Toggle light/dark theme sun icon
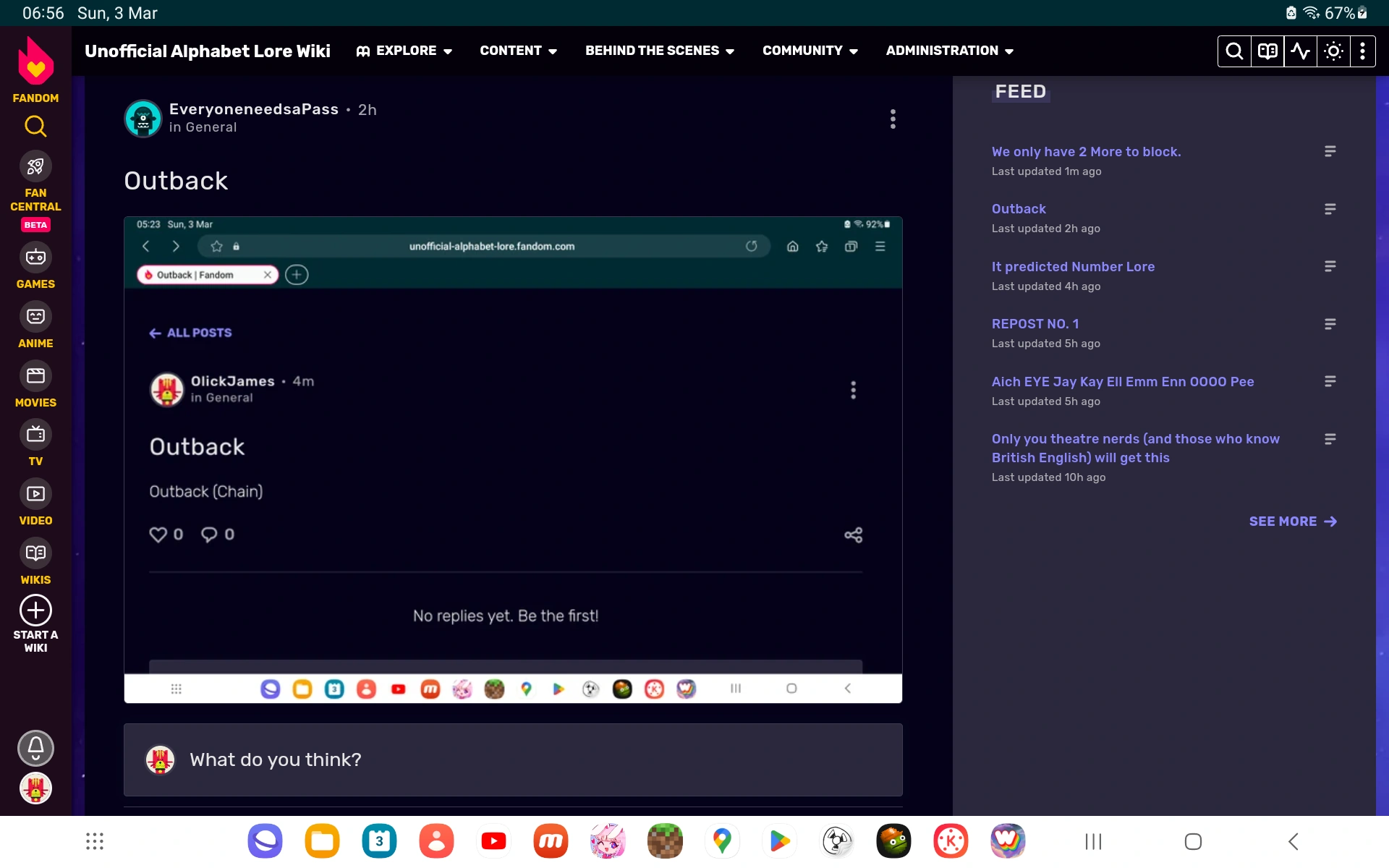This screenshot has height=868, width=1389. 1333,51
